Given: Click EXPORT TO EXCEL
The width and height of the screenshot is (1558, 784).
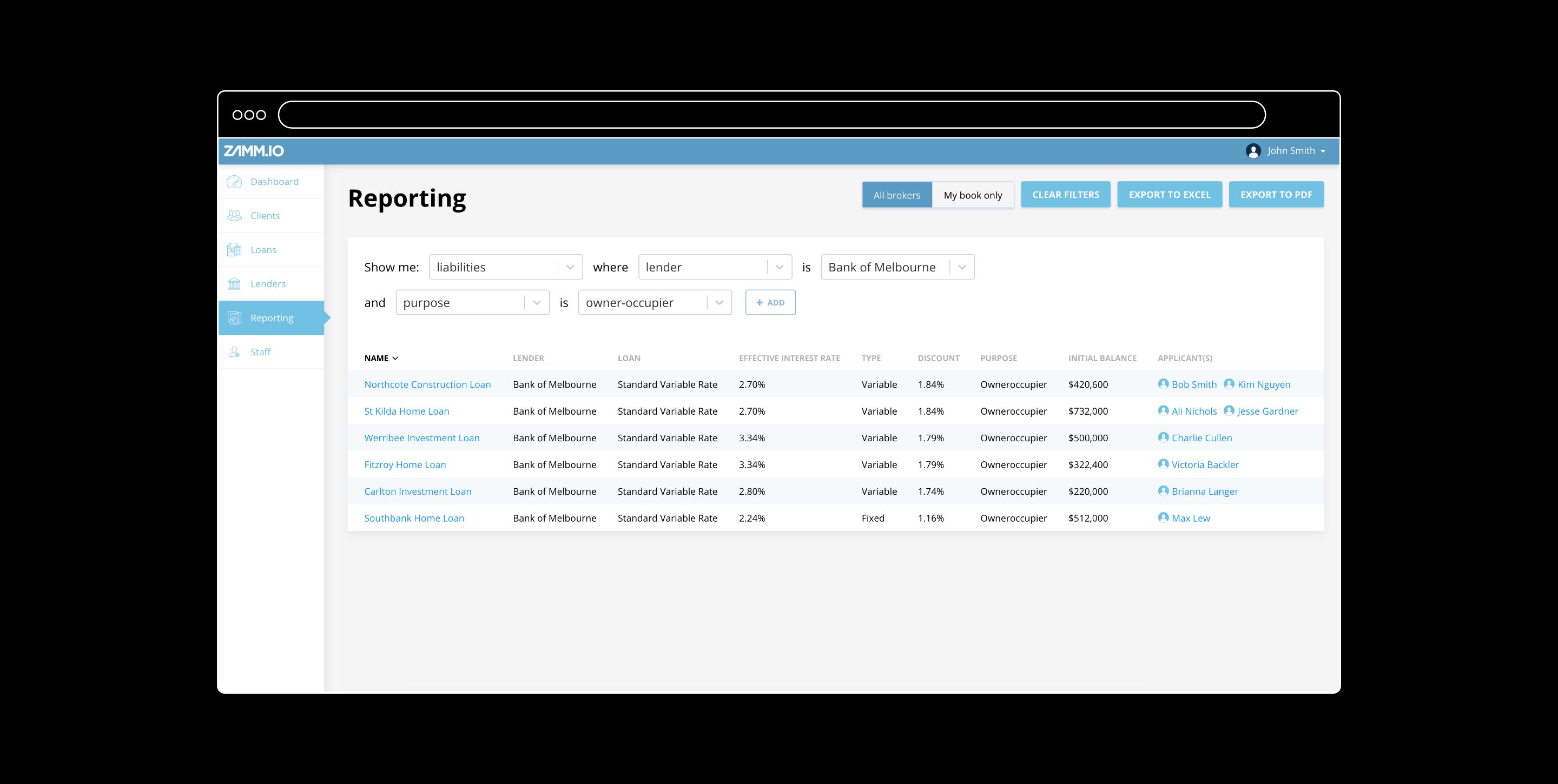Looking at the screenshot, I should tap(1170, 195).
